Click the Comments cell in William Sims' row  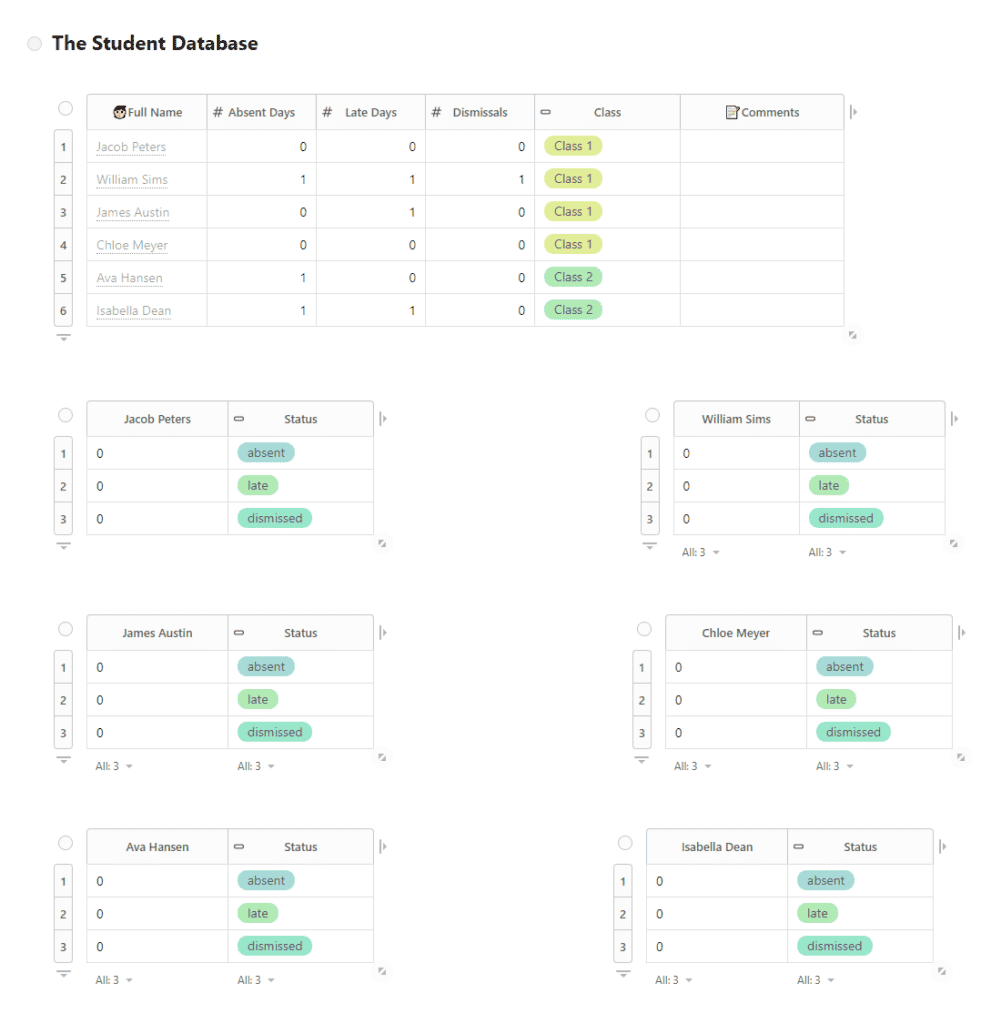point(761,180)
